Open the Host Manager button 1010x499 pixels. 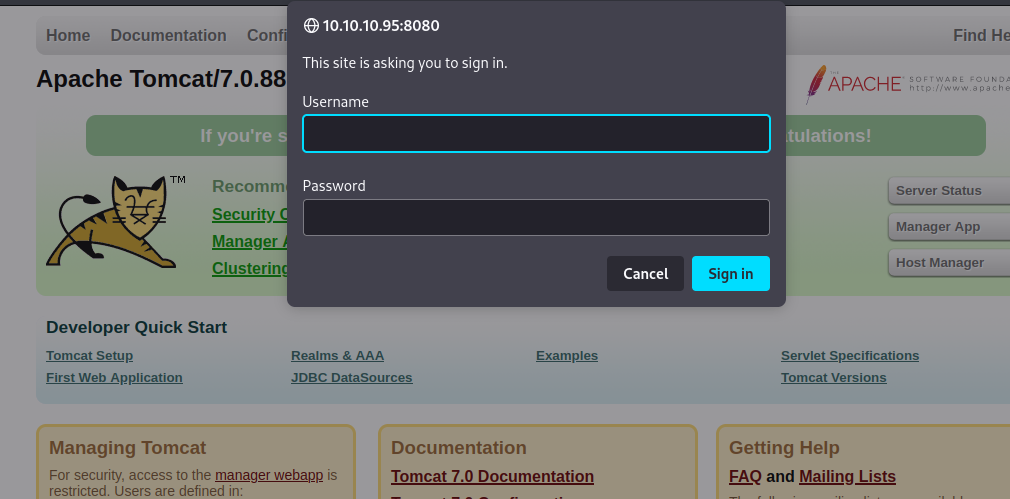click(x=949, y=263)
